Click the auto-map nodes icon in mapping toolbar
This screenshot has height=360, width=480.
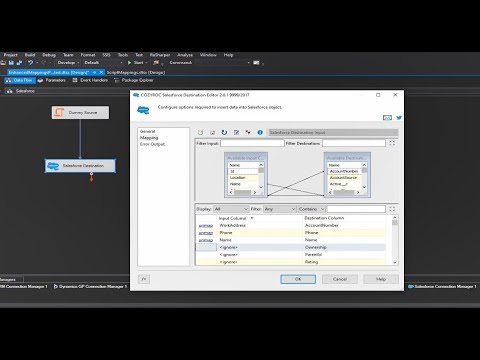tap(248, 132)
